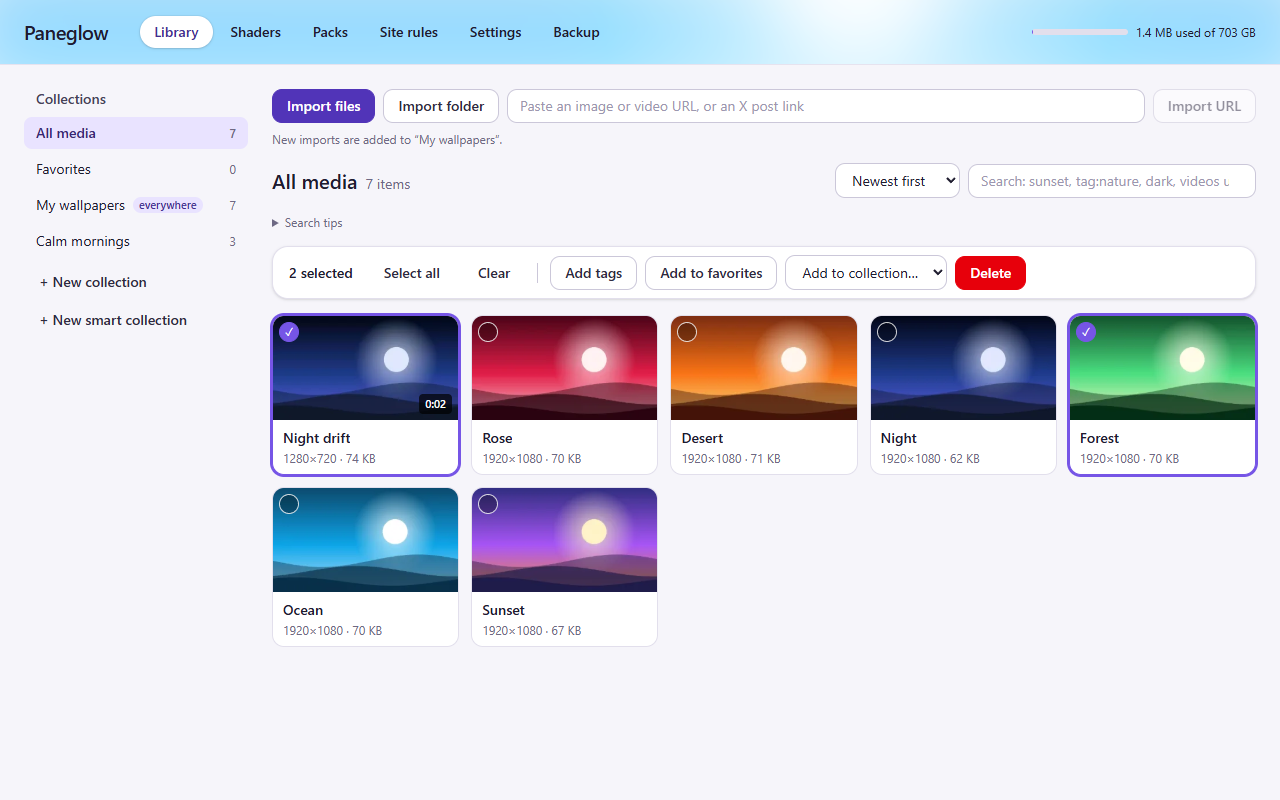Open the Night drift video thumbnail
Viewport: 1280px width, 800px height.
click(x=366, y=368)
